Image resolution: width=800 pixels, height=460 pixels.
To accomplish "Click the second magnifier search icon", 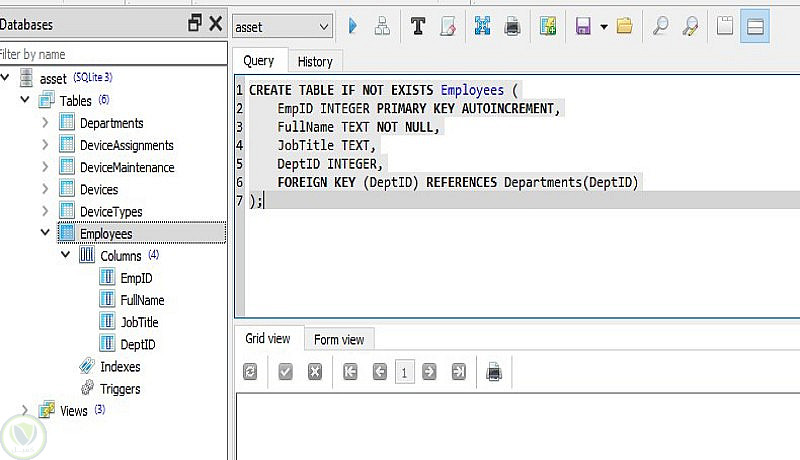I will tap(690, 25).
